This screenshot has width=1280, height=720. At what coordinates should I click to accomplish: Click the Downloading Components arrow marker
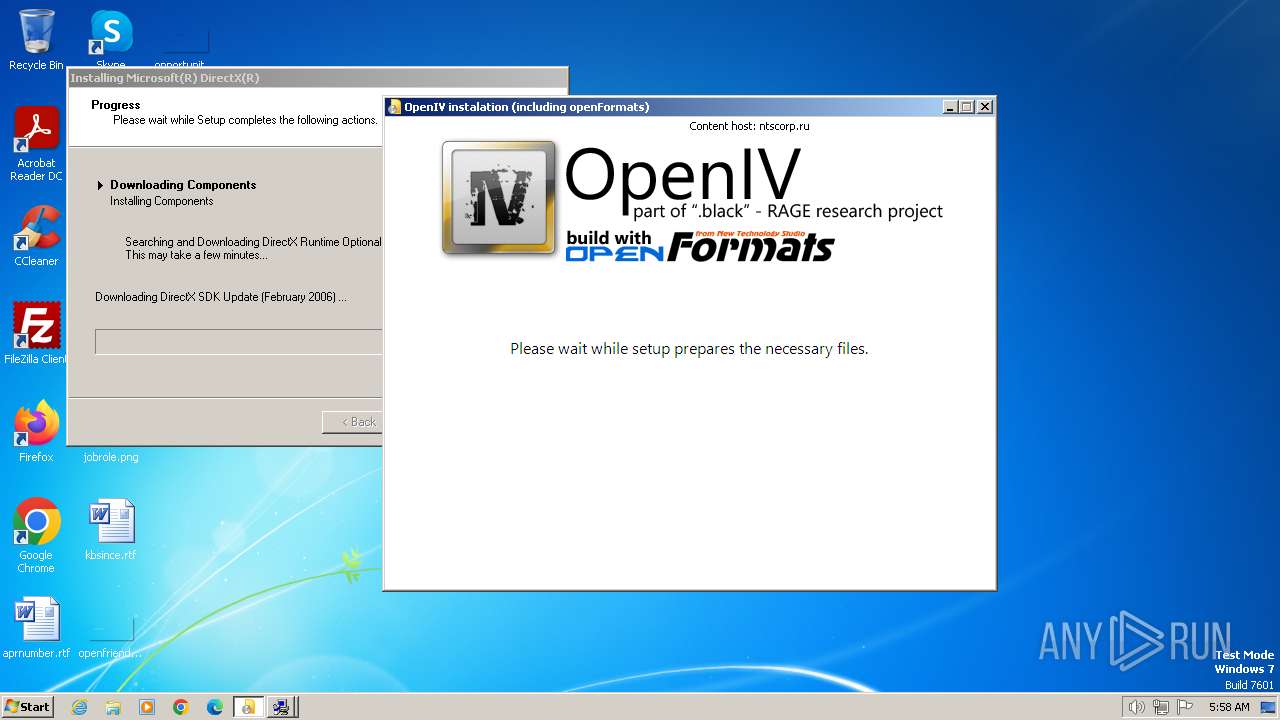point(100,185)
